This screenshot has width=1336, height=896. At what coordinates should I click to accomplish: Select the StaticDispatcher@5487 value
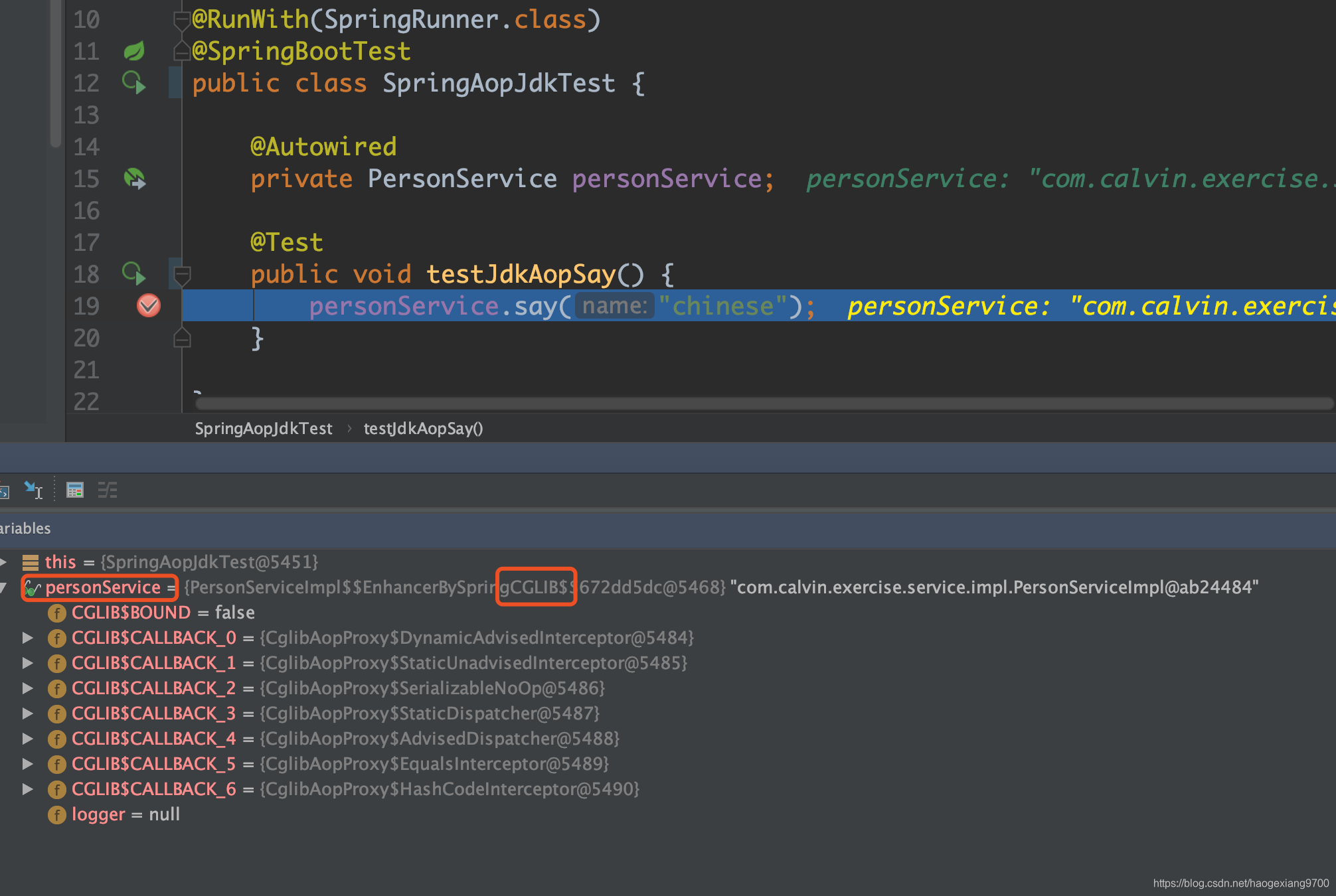430,713
